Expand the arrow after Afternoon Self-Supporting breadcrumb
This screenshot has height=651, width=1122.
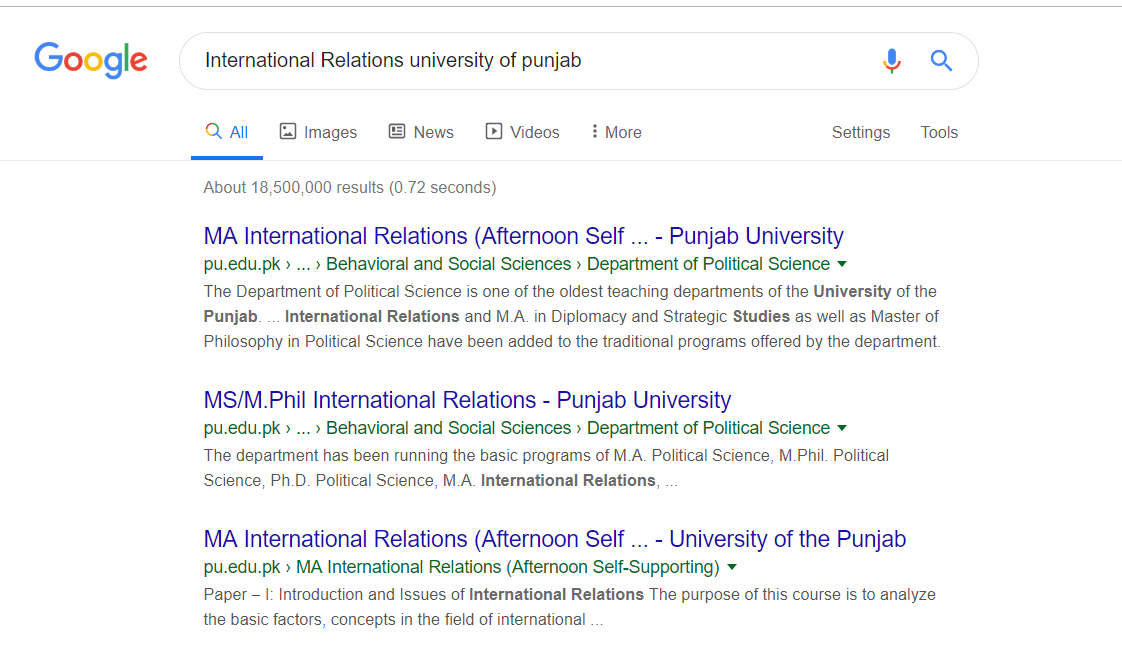click(x=732, y=567)
